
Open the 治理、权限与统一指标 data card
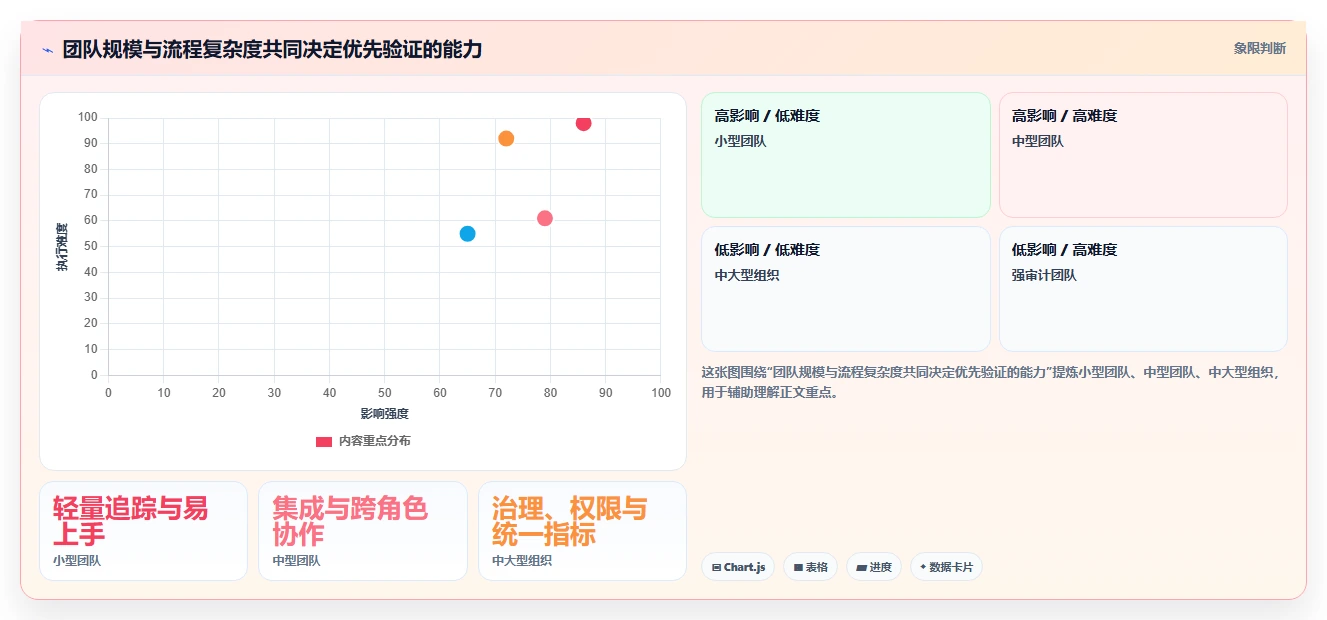tap(582, 531)
